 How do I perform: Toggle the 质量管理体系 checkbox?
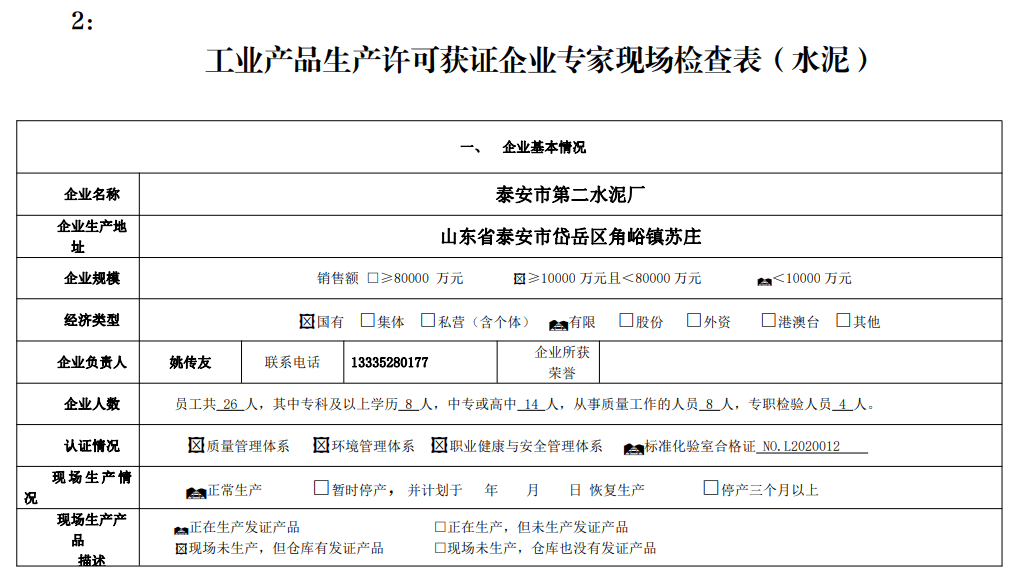(196, 445)
